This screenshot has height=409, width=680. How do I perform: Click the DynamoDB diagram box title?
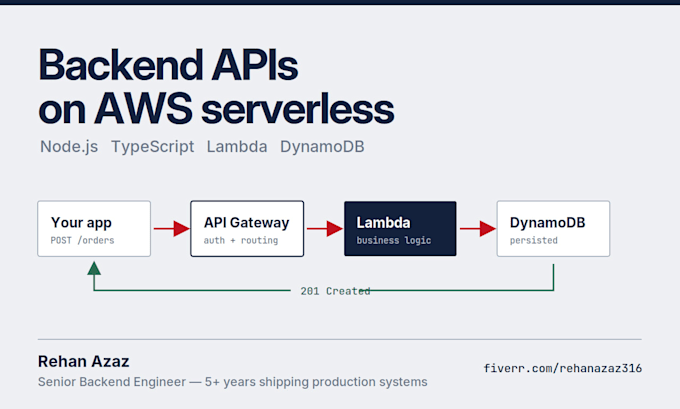(547, 222)
